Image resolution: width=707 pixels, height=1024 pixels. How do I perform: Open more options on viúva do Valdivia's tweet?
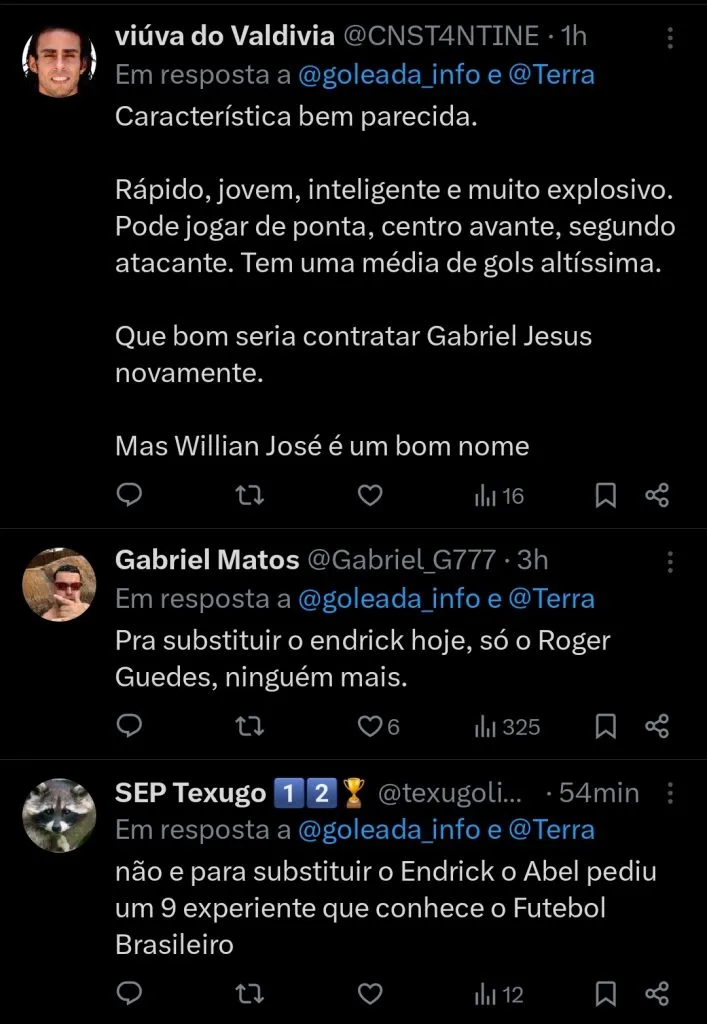[670, 36]
